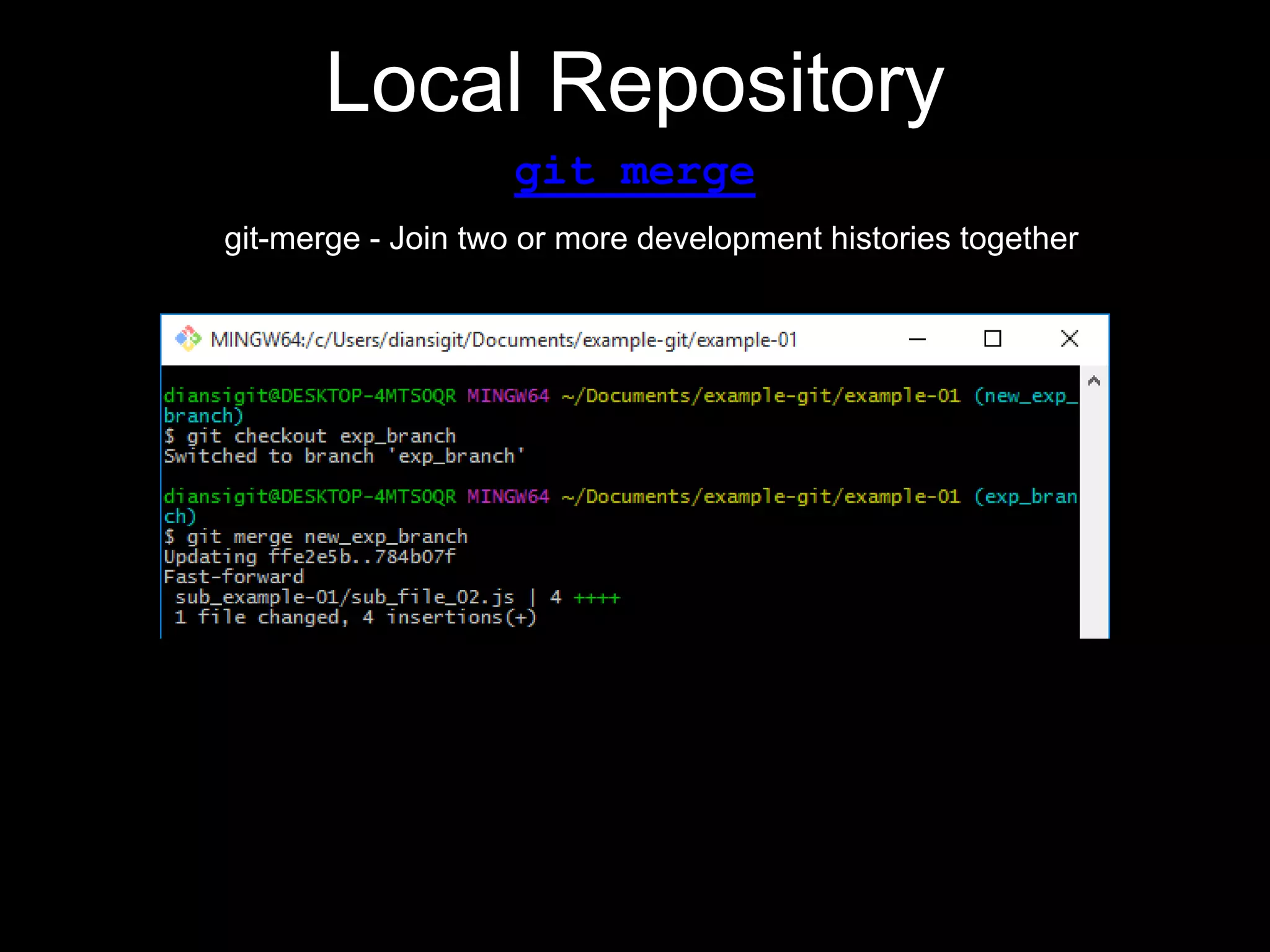This screenshot has height=952, width=1270.
Task: Minimize the MINGW64 terminal window
Action: point(917,339)
